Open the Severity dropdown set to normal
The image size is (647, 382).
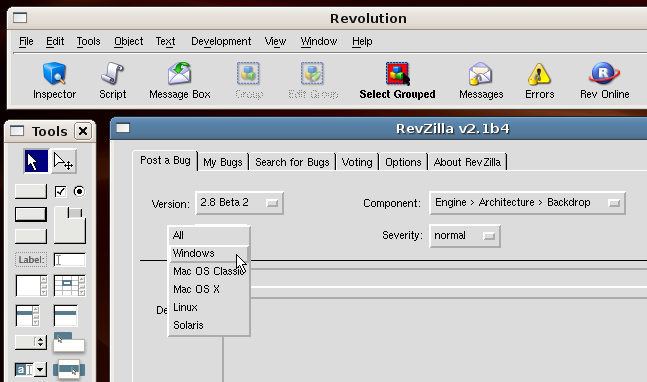pos(465,236)
